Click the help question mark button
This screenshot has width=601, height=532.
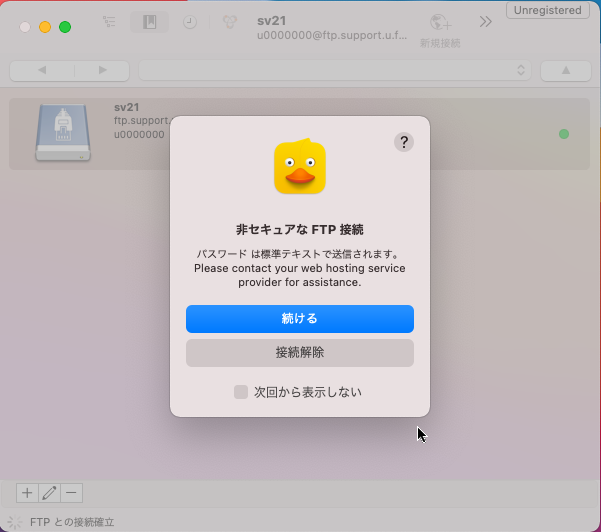[x=403, y=142]
